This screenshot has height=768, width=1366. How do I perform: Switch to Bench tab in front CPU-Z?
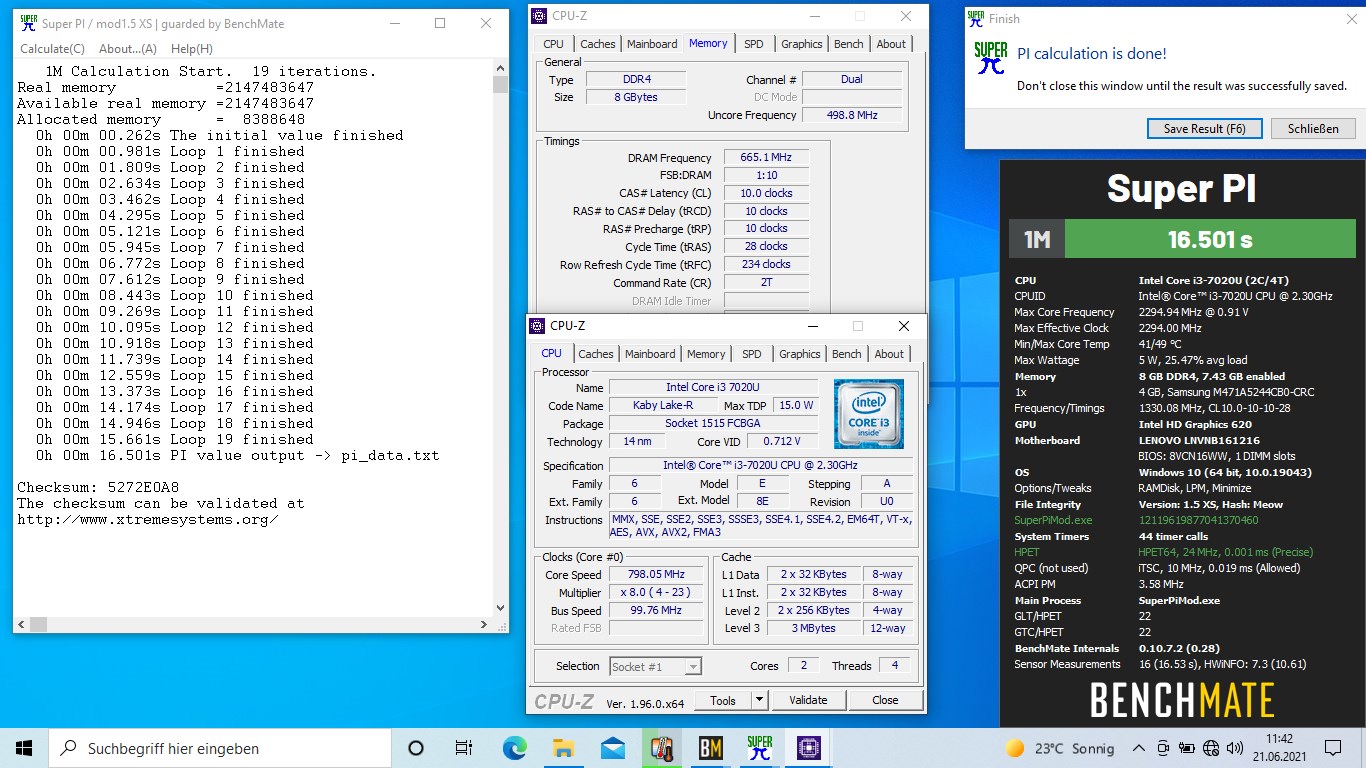tap(847, 354)
